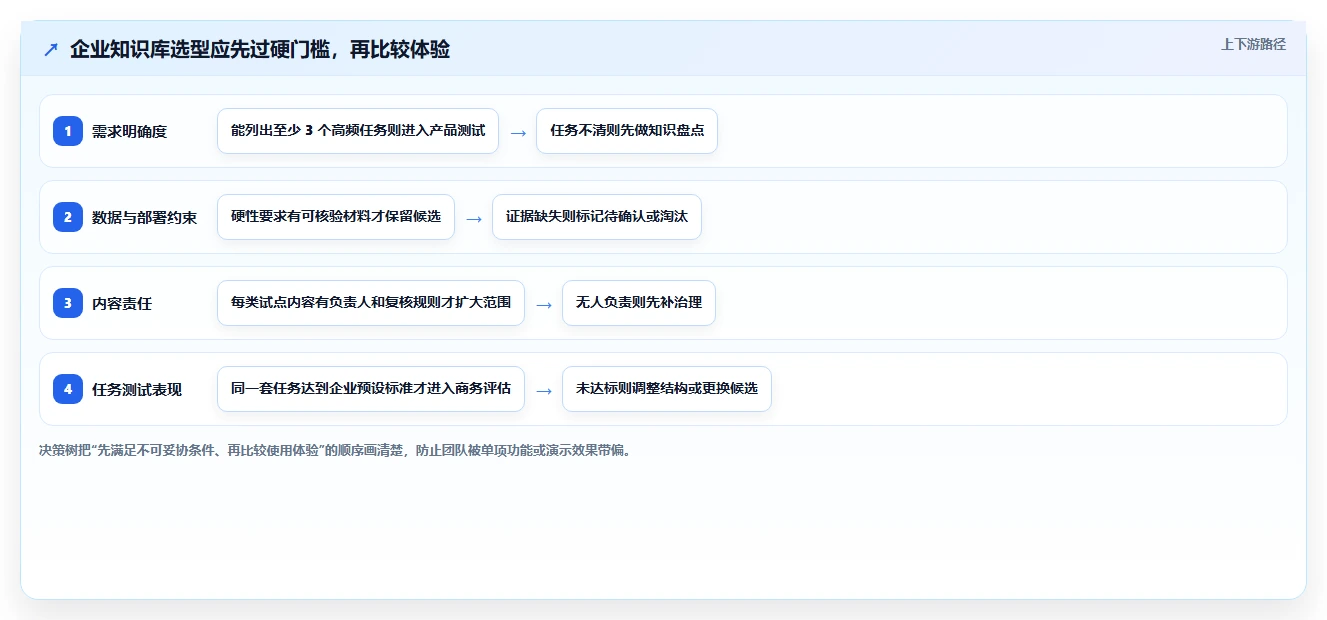Open the 未达标则调整结构或更换候选 box

[x=667, y=389]
